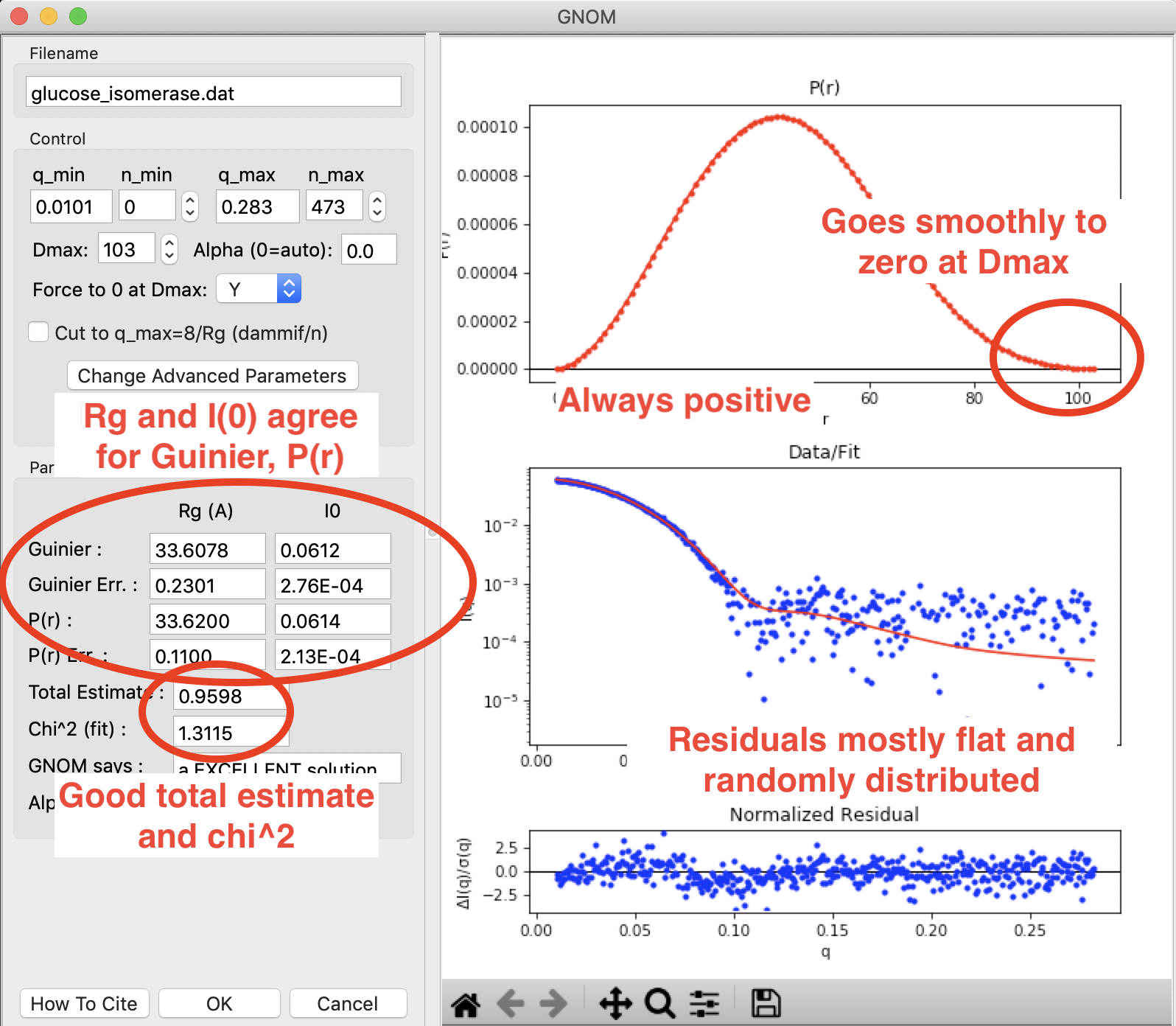Image resolution: width=1176 pixels, height=1026 pixels.
Task: Click the OK button
Action: tap(220, 1004)
